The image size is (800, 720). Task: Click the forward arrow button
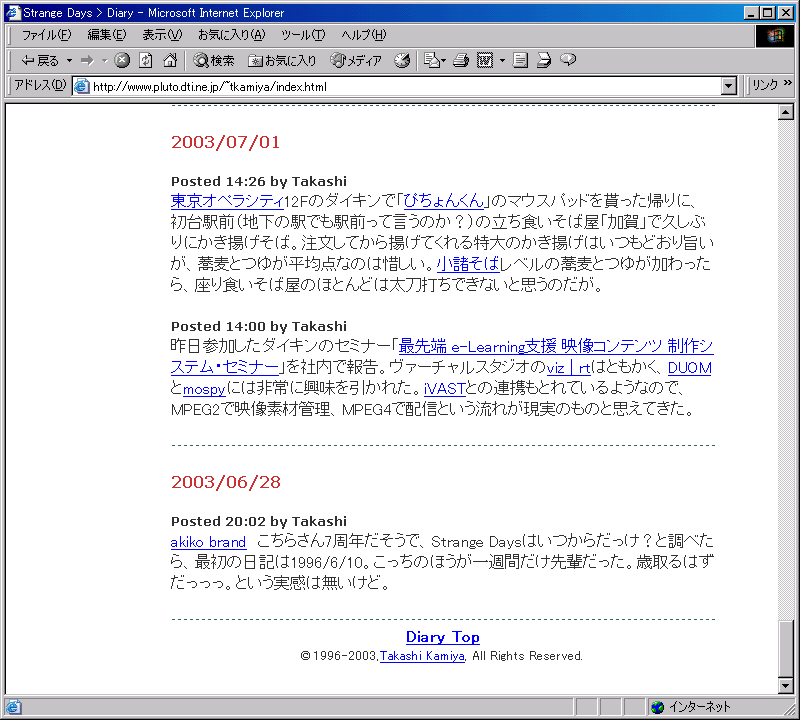coord(88,61)
